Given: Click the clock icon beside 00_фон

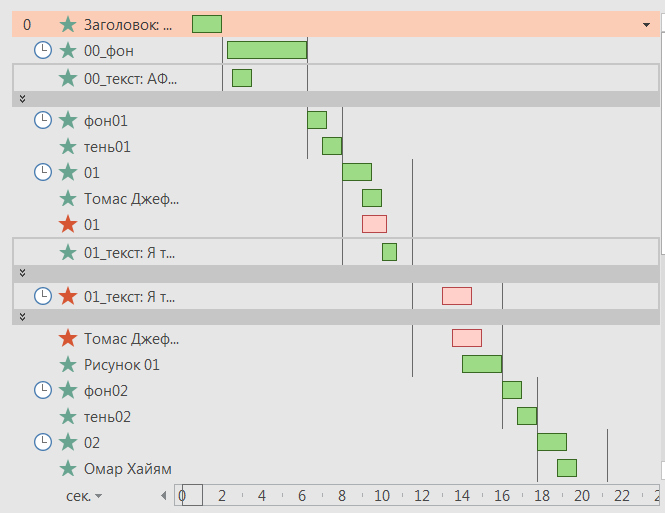Looking at the screenshot, I should [43, 50].
